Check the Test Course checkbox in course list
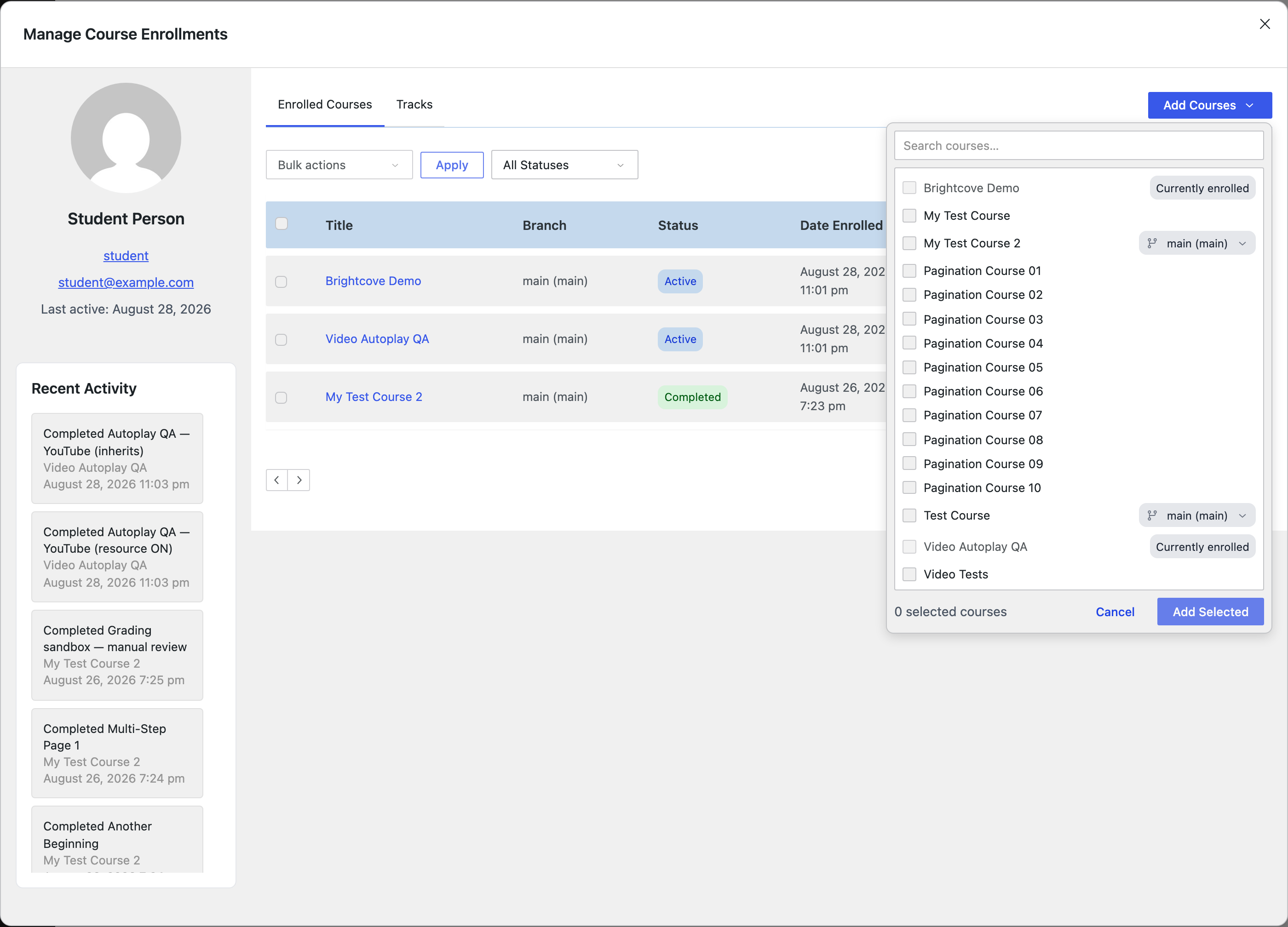 point(909,515)
